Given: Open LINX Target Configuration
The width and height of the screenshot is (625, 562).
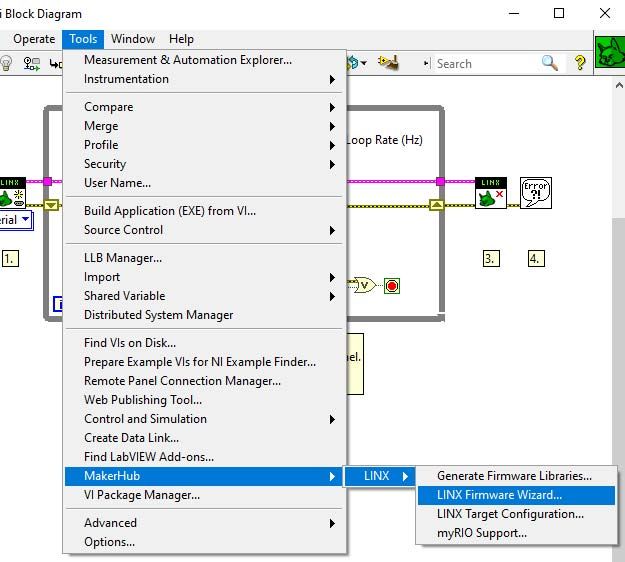Looking at the screenshot, I should [x=516, y=514].
